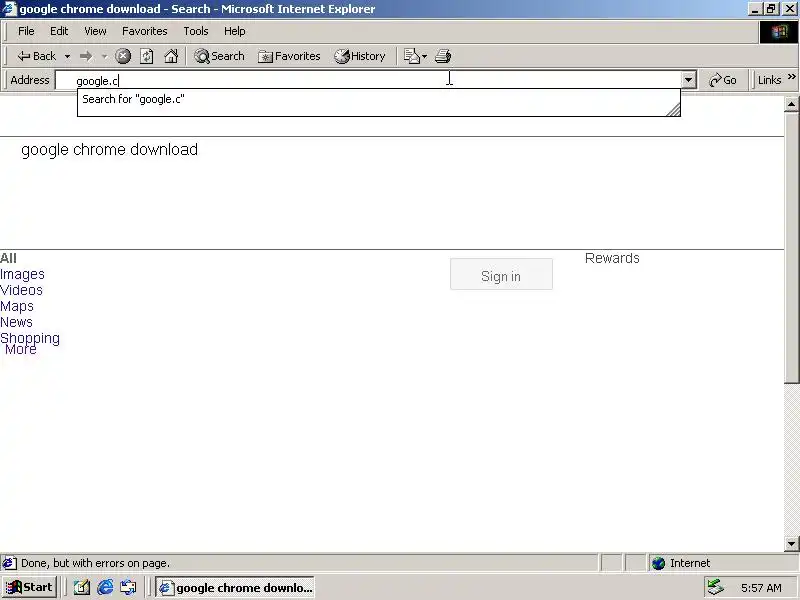Click the scrollbar up arrow
This screenshot has width=800, height=600.
[791, 104]
